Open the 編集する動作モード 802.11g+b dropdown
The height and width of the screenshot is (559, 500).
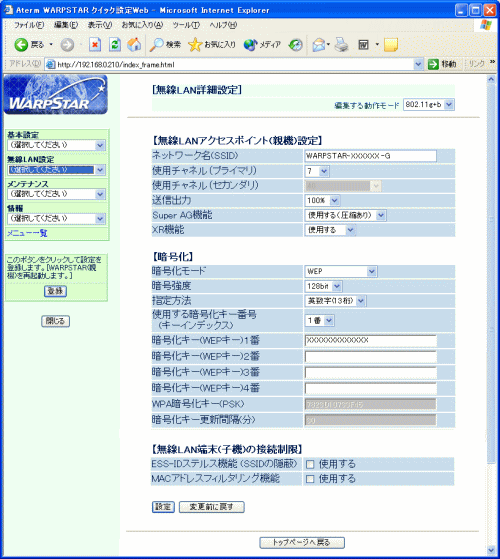click(429, 105)
